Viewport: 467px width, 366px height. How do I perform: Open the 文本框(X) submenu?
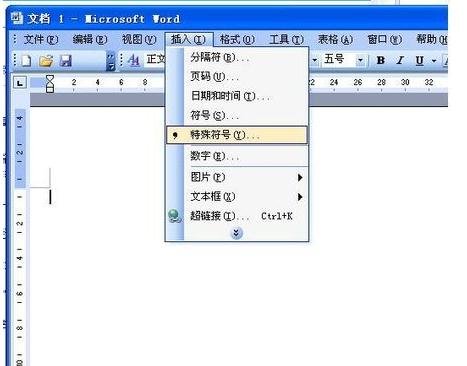click(237, 197)
